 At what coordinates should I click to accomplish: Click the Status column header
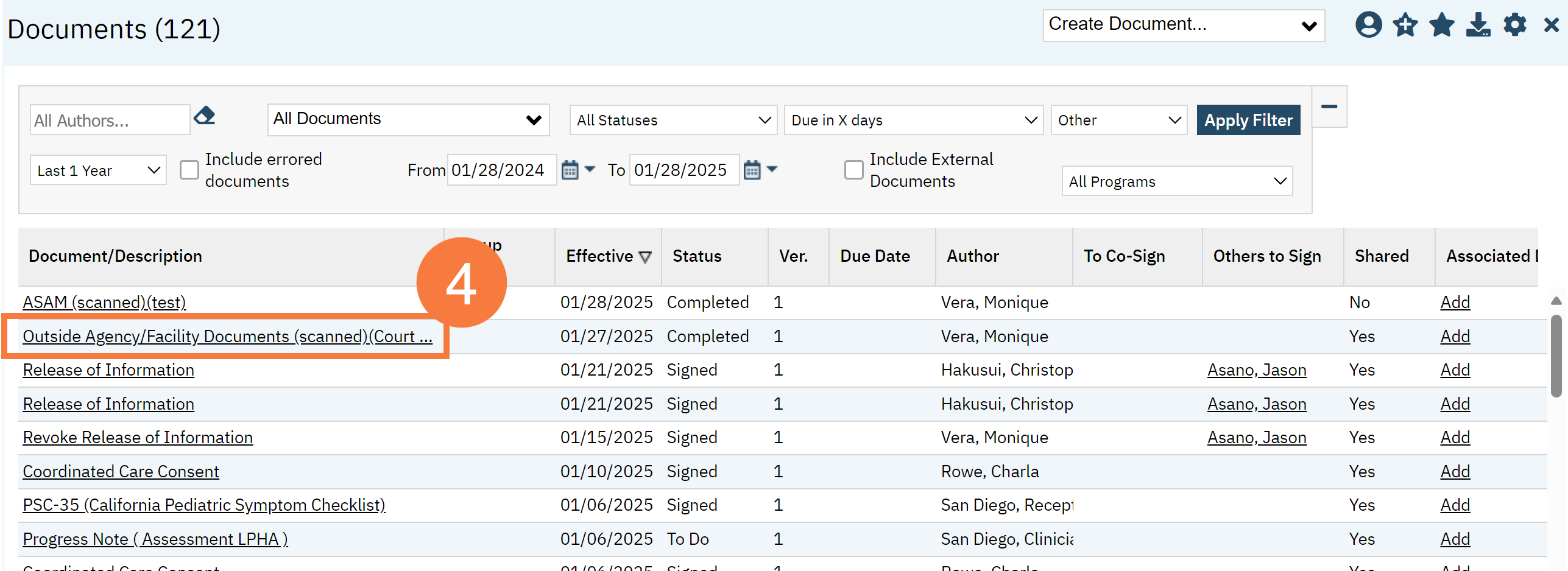[x=697, y=256]
